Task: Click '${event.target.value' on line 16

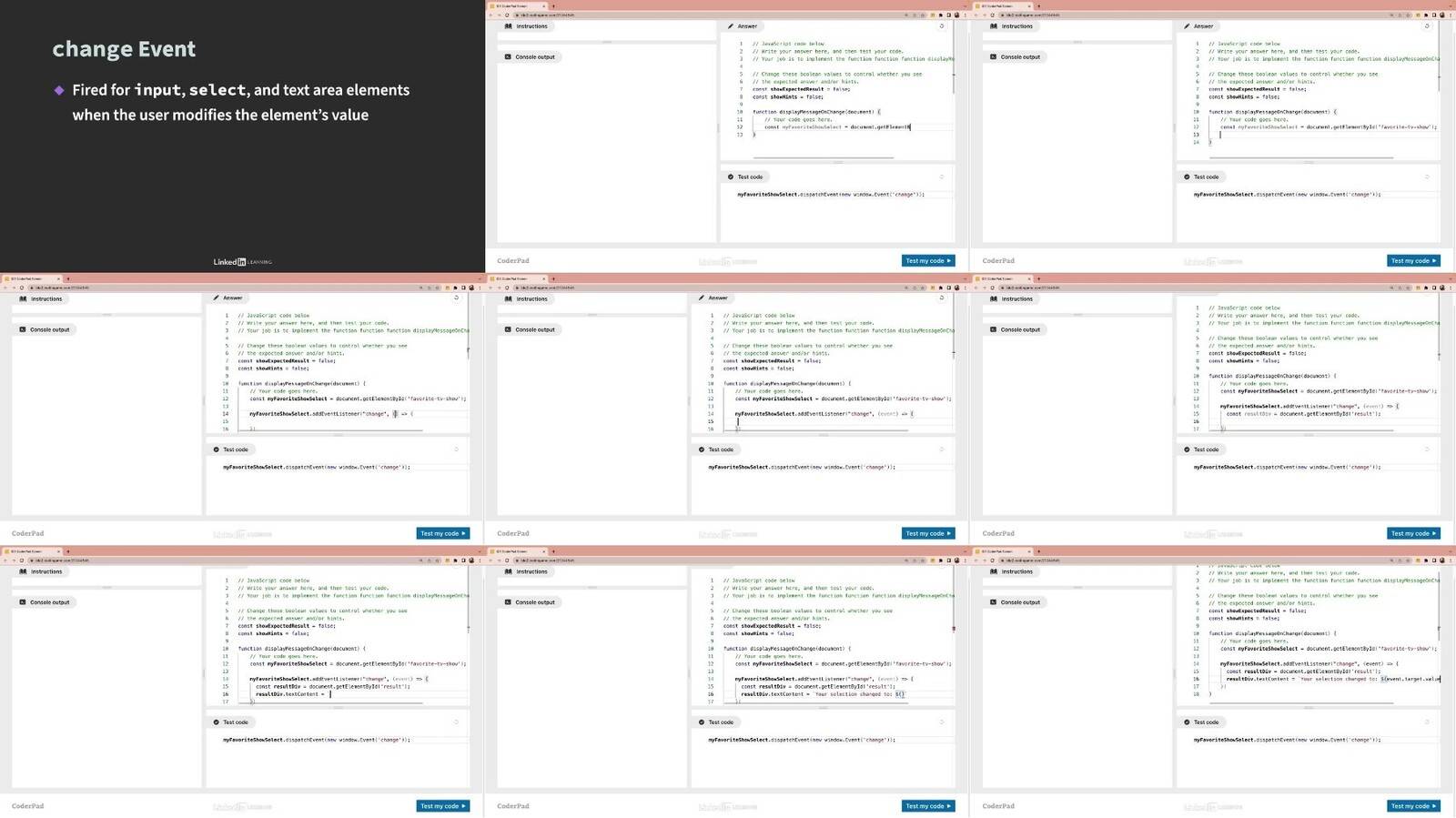Action: [x=1410, y=679]
